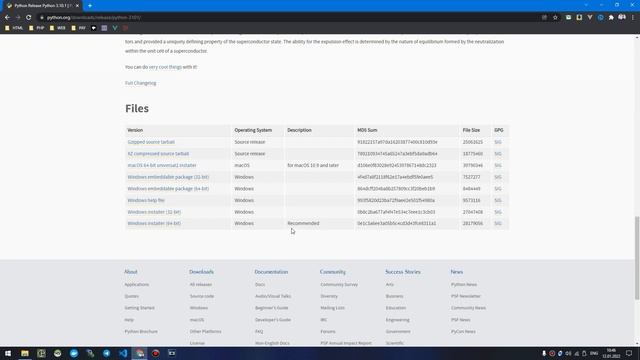640x360 pixels.
Task: Download Windows embeddable package (32-bit)
Action: point(168,177)
